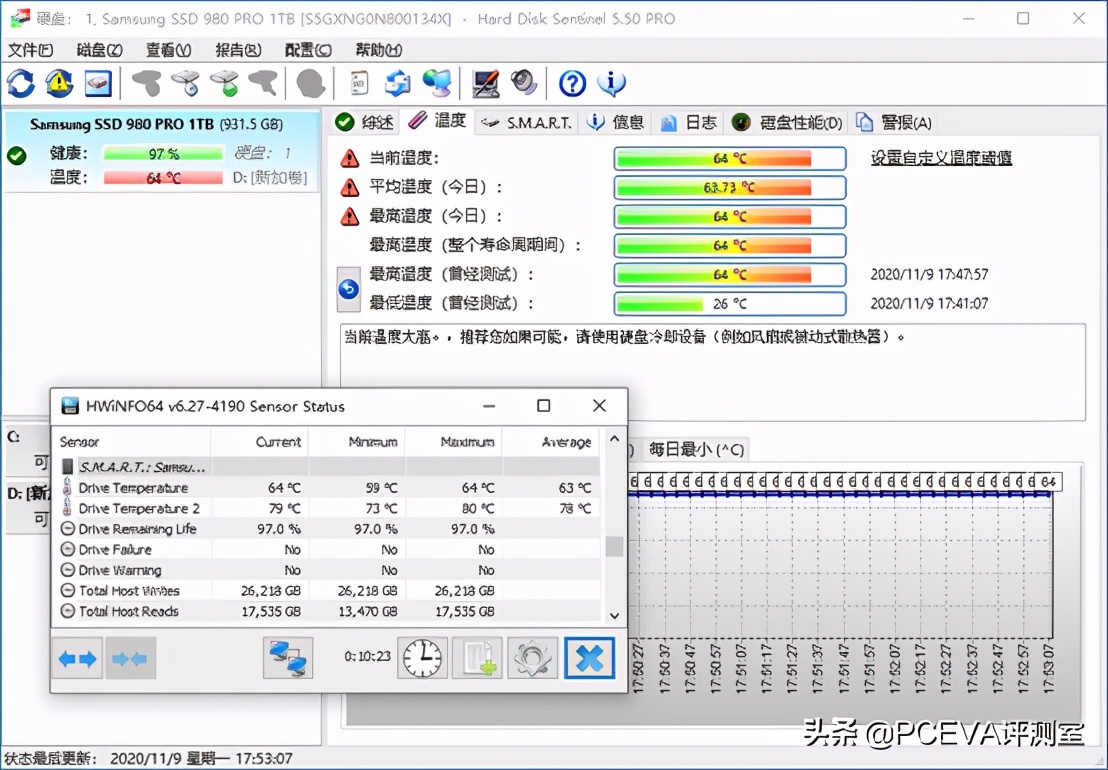Collapse the Drive Remaining Life sensor entry
This screenshot has height=770, width=1108.
coord(67,529)
